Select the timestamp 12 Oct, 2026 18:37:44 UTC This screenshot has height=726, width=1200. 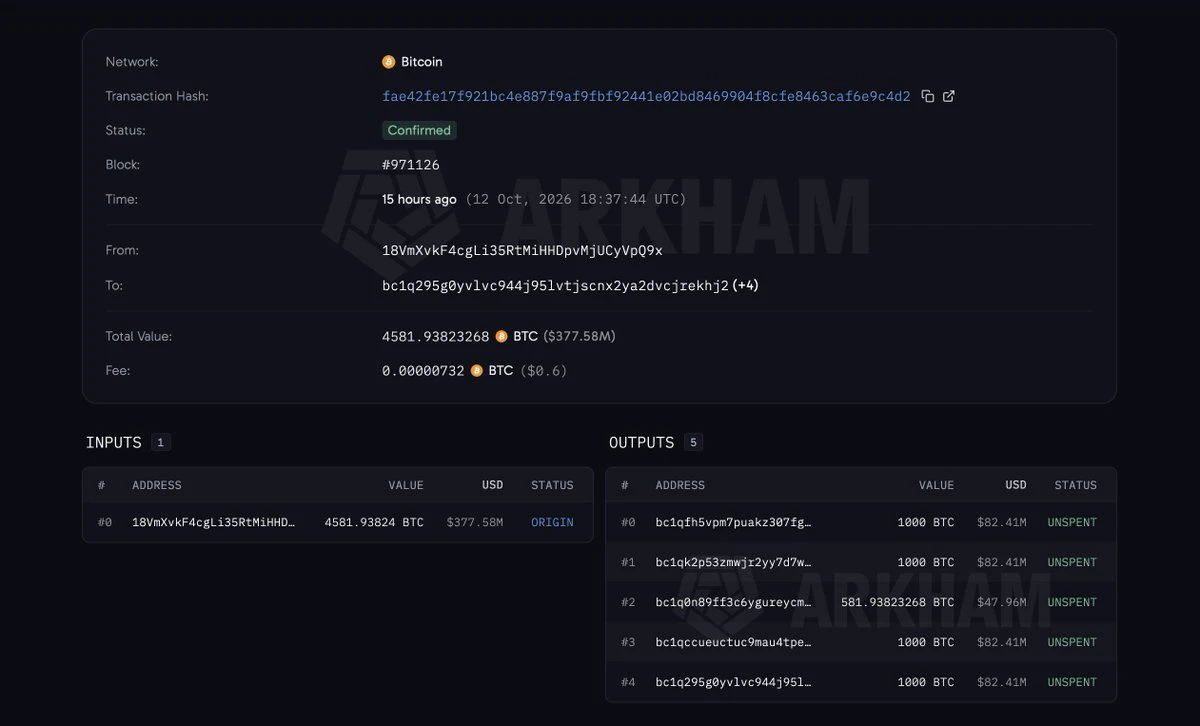click(x=575, y=200)
